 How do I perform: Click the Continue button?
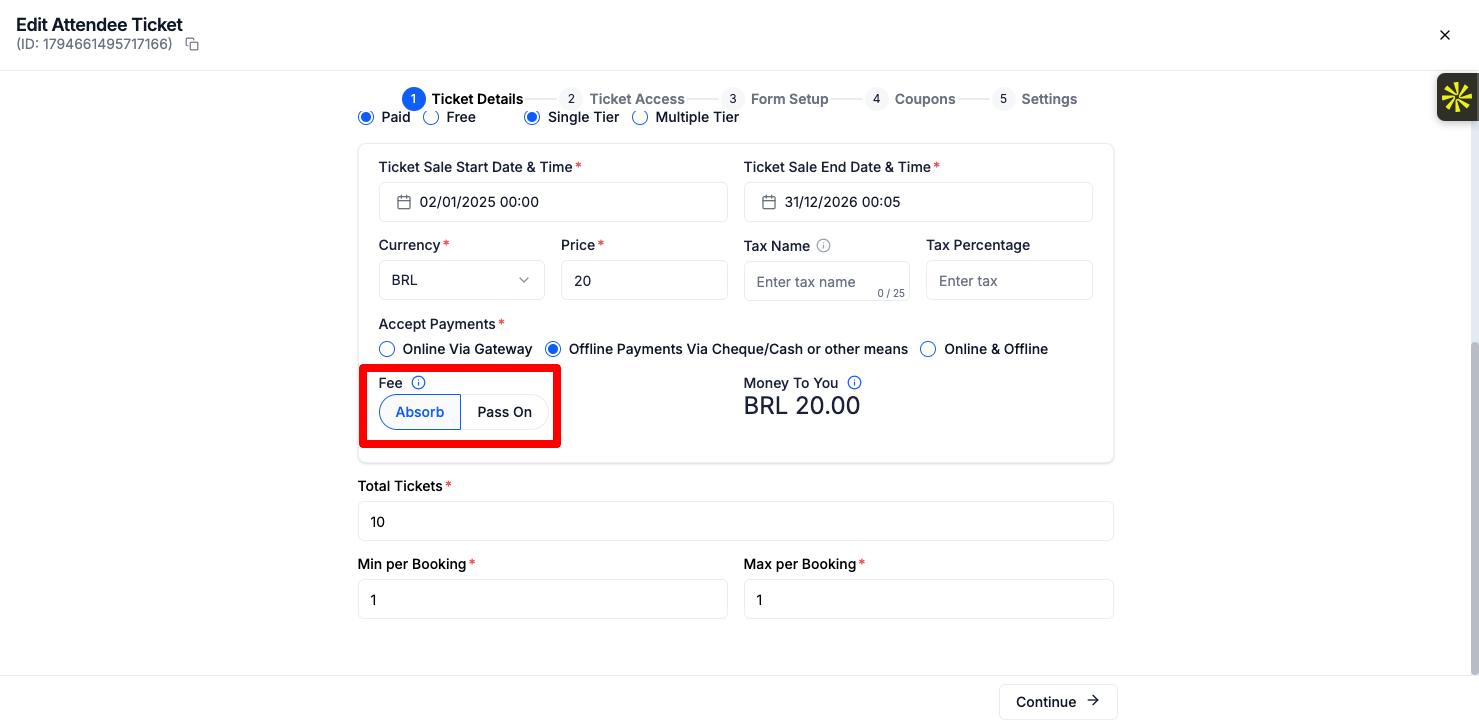click(x=1058, y=702)
